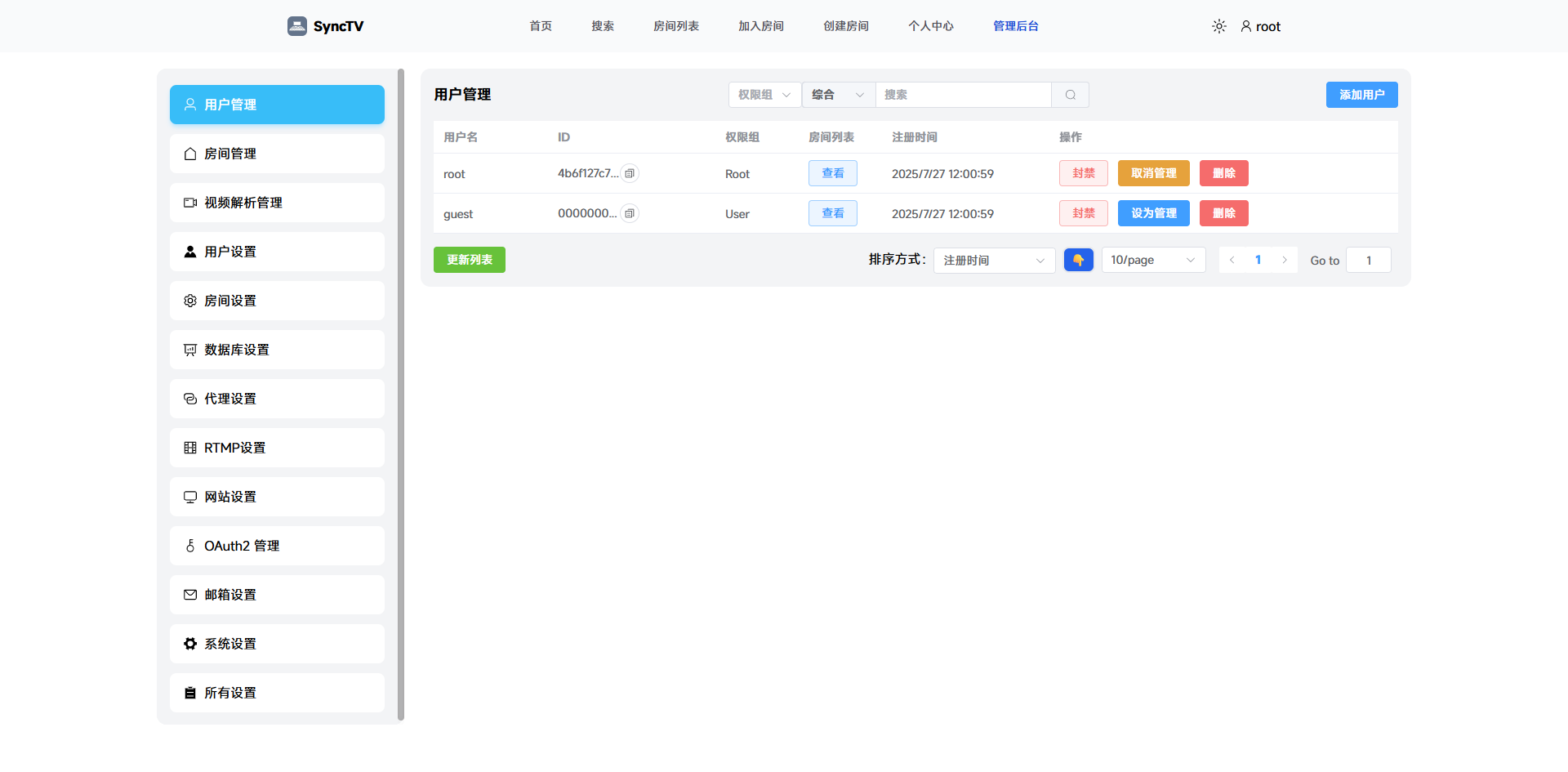Image resolution: width=1568 pixels, height=772 pixels.
Task: Open the root user profile icon
Action: tap(1246, 26)
